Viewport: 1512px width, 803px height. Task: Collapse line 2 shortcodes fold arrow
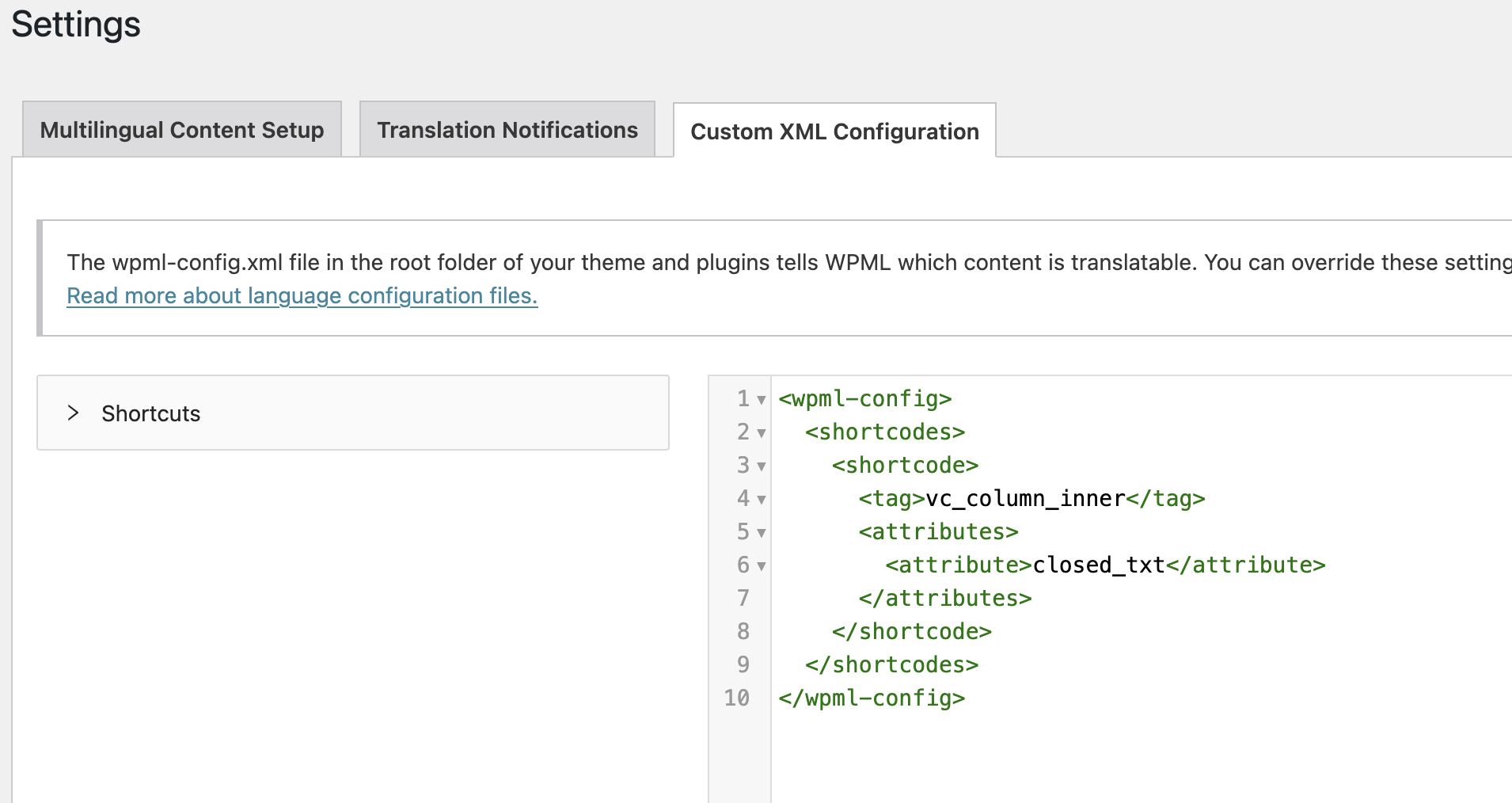(761, 433)
